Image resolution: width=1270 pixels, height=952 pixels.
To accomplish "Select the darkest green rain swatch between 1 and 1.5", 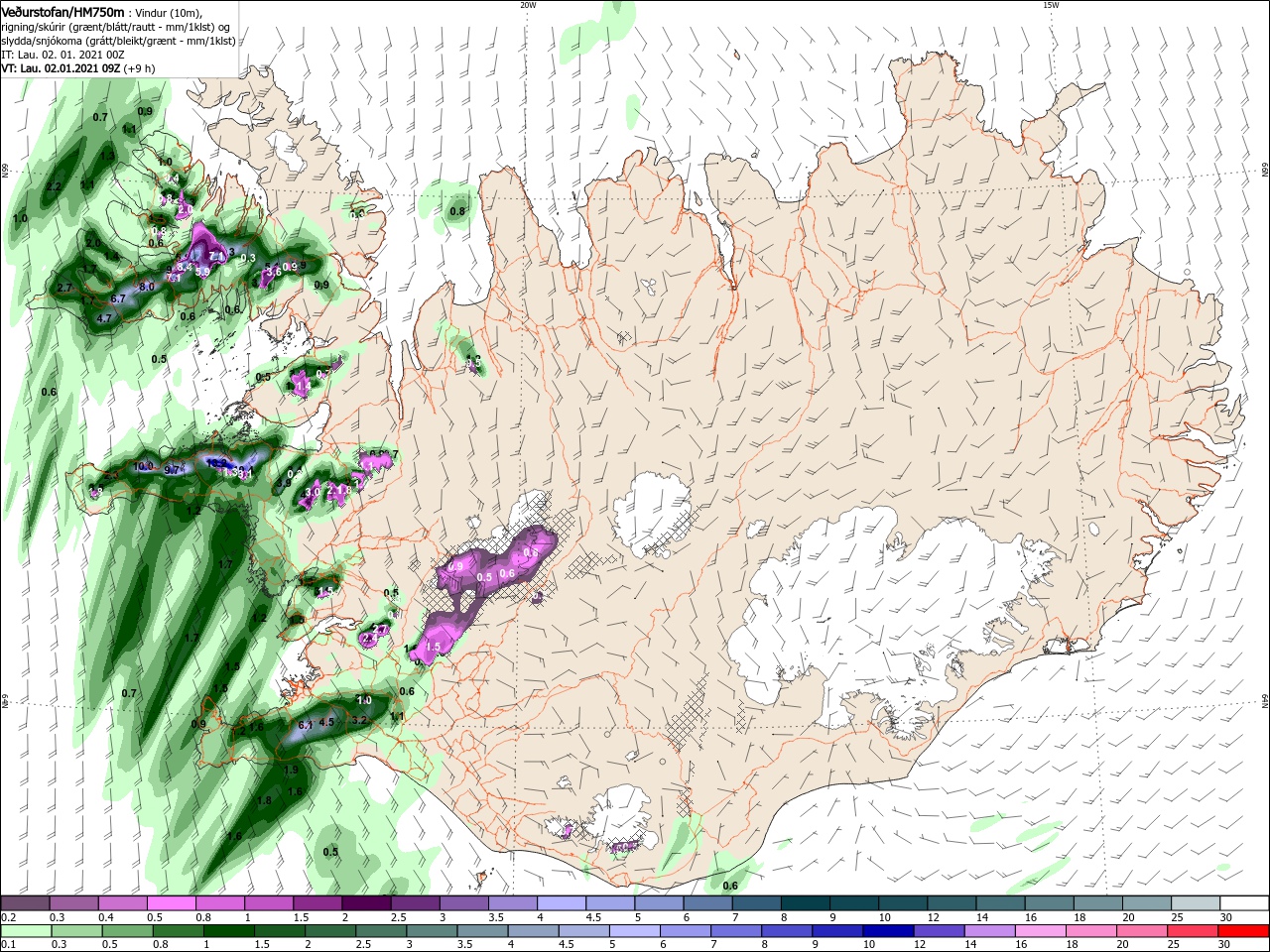I will [229, 931].
